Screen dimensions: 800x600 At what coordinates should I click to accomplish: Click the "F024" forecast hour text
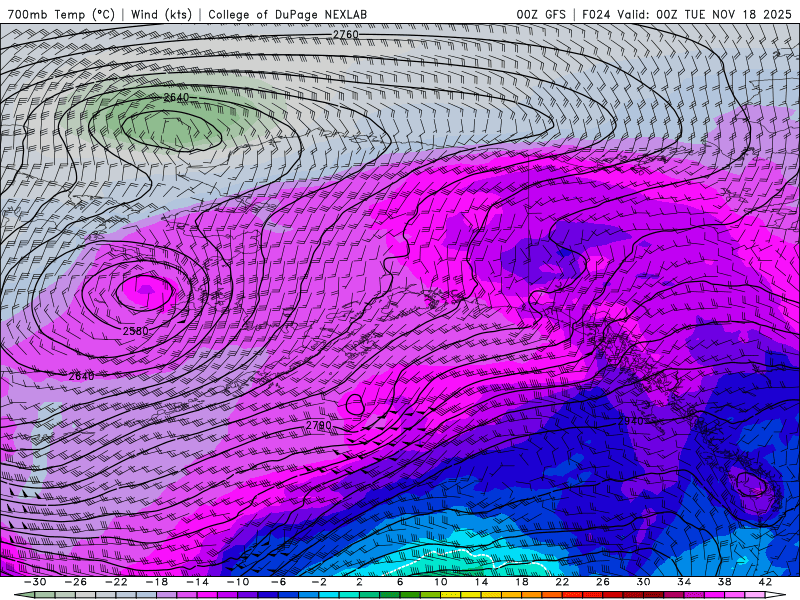click(596, 14)
